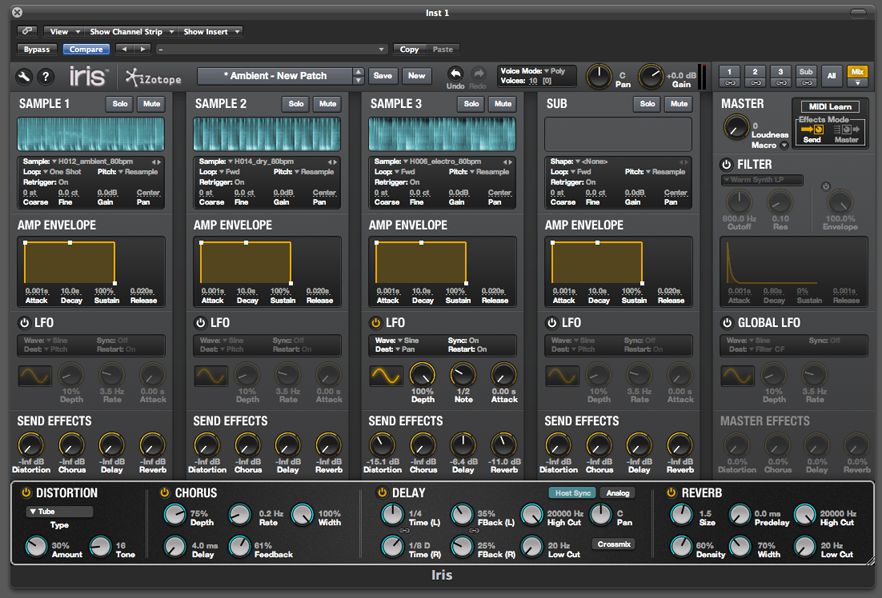
Task: Click the link chain icon in the plugin header
Action: click(27, 32)
